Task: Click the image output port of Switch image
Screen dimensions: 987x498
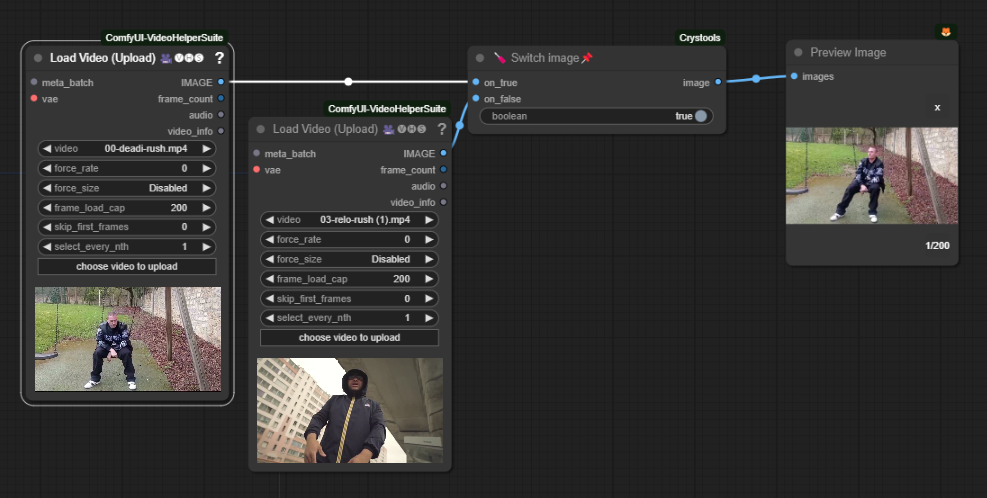Action: 718,82
